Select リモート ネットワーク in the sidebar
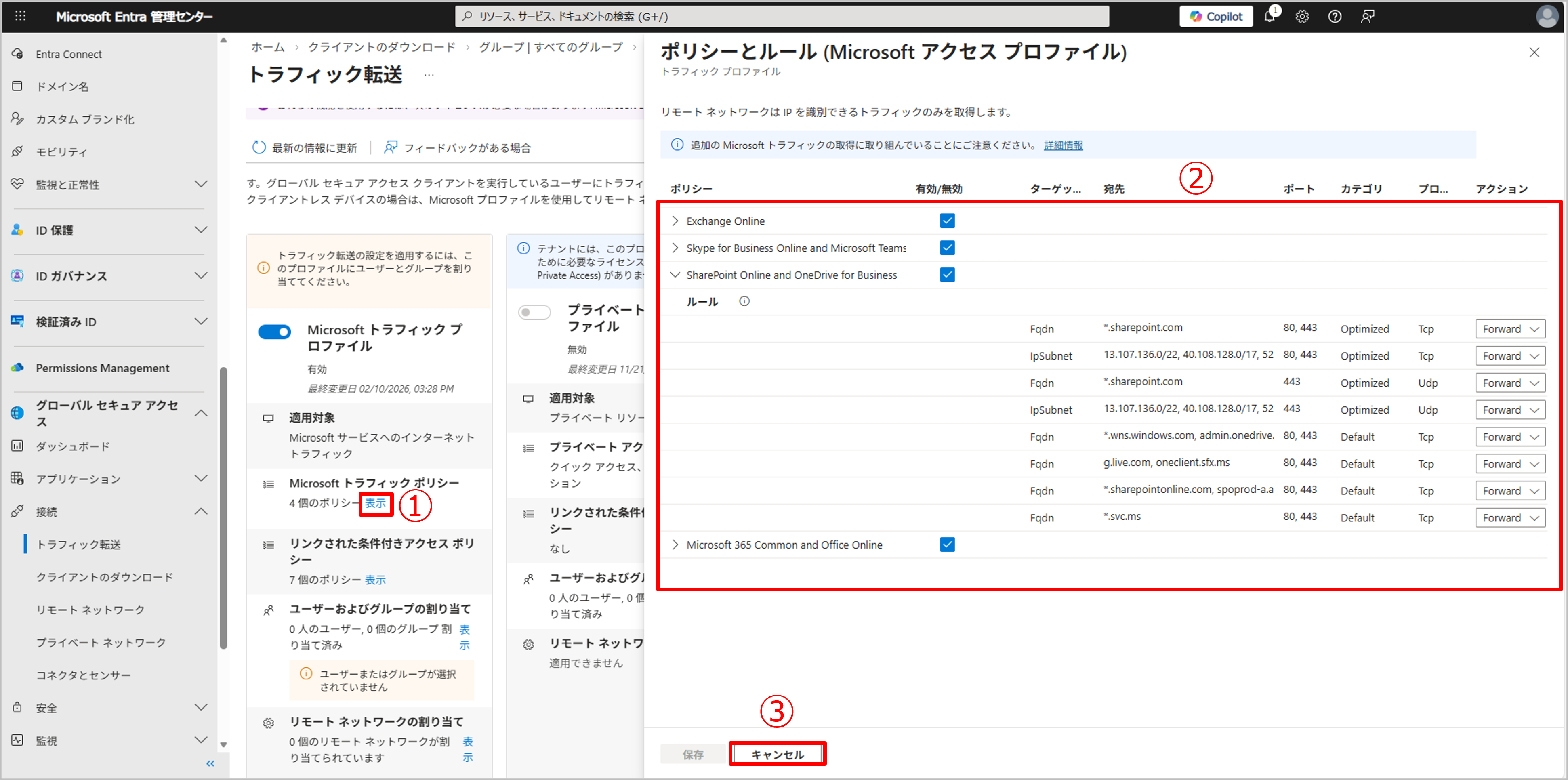This screenshot has width=1568, height=780. [x=91, y=610]
